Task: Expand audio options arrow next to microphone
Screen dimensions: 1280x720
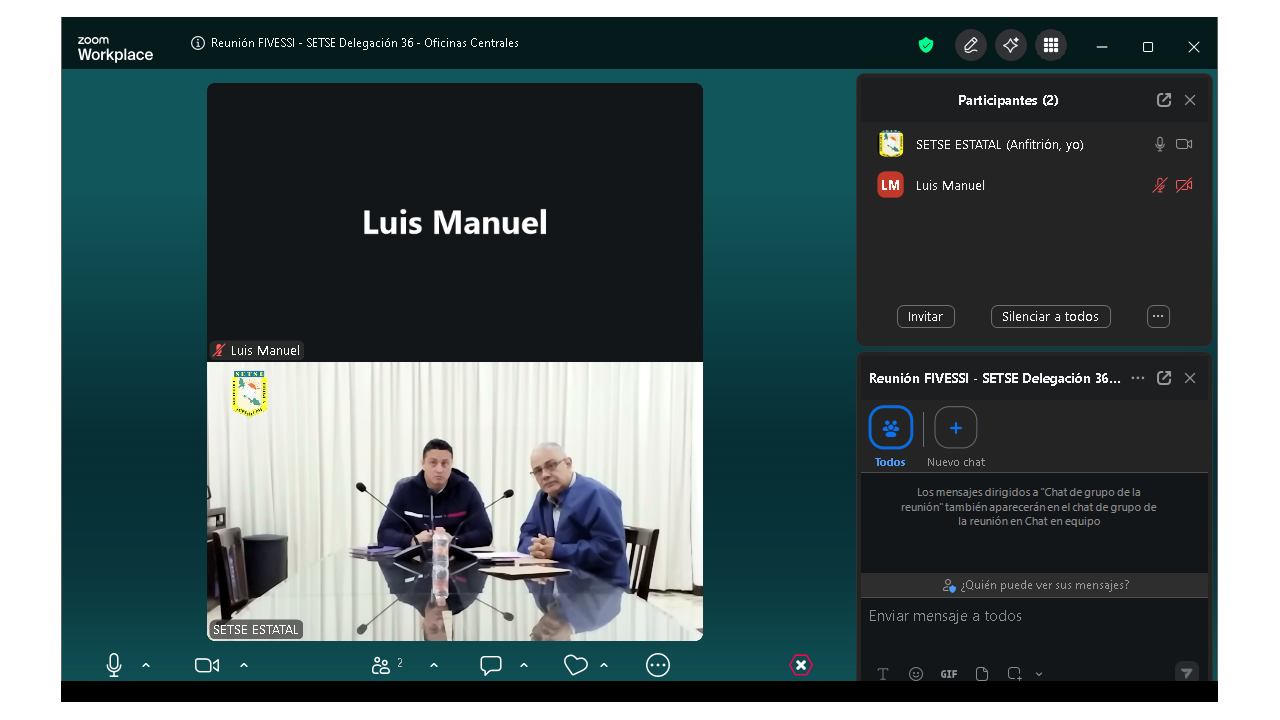Action: (146, 665)
